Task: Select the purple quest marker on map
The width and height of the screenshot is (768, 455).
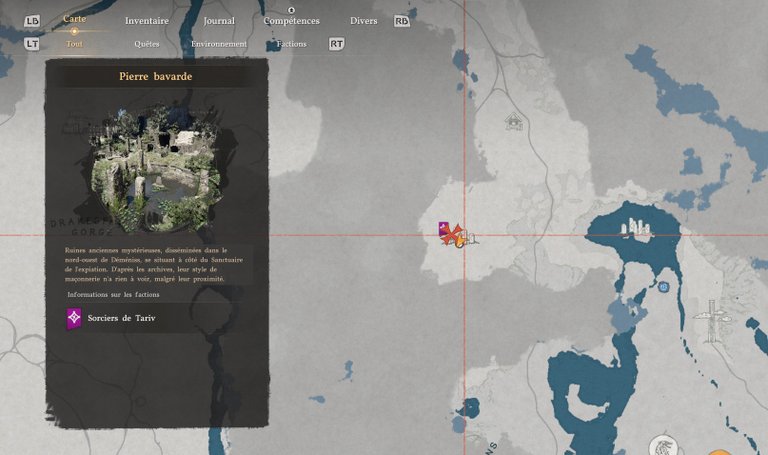Action: click(443, 229)
